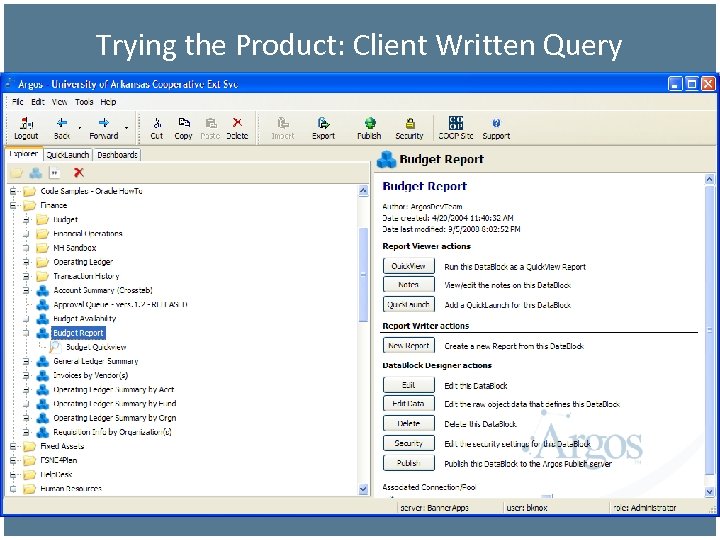The width and height of the screenshot is (720, 540).
Task: Open the View menu
Action: (59, 102)
